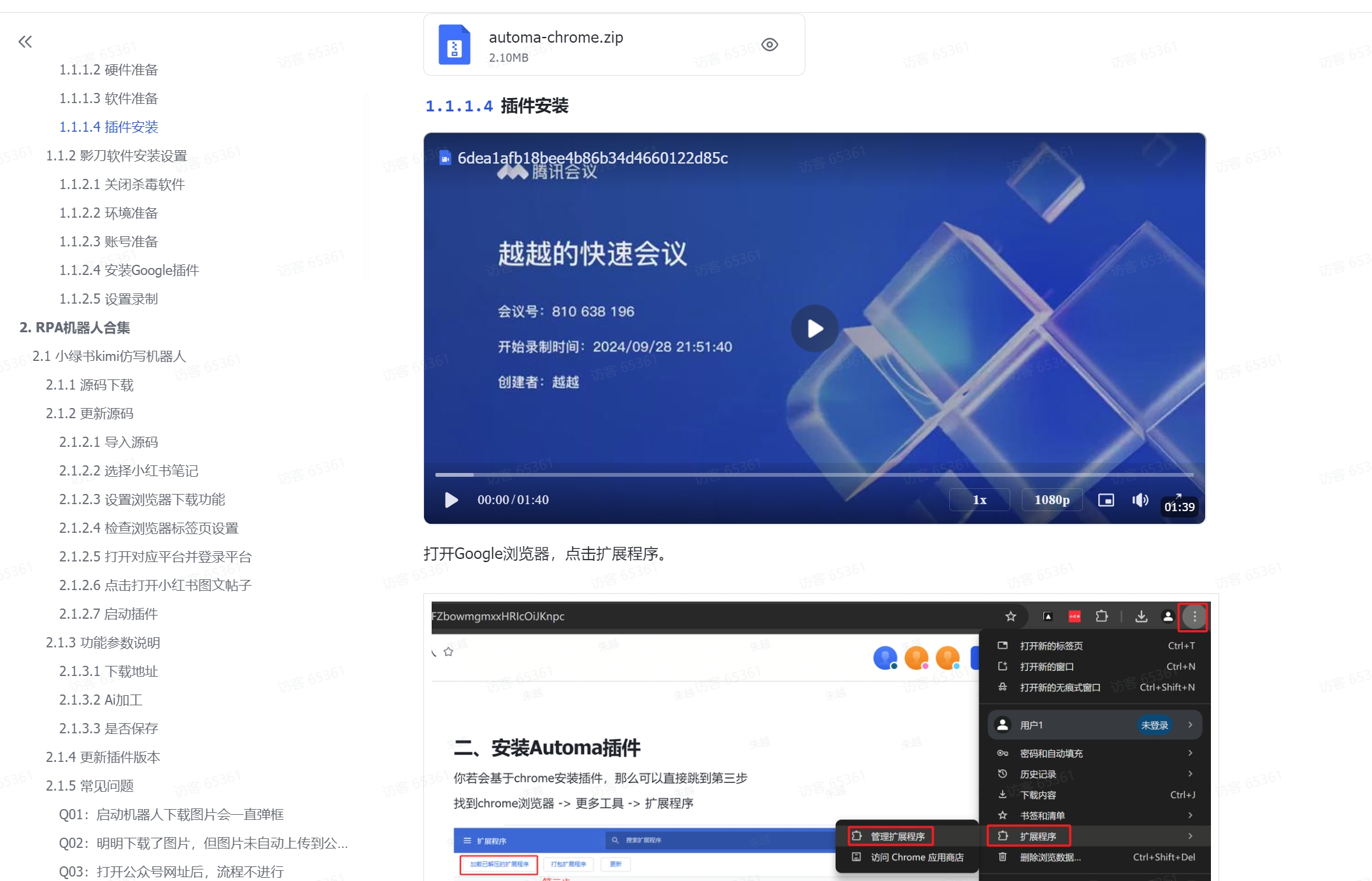Open the 1x playback speed selector
This screenshot has height=881, width=1372.
[x=979, y=500]
